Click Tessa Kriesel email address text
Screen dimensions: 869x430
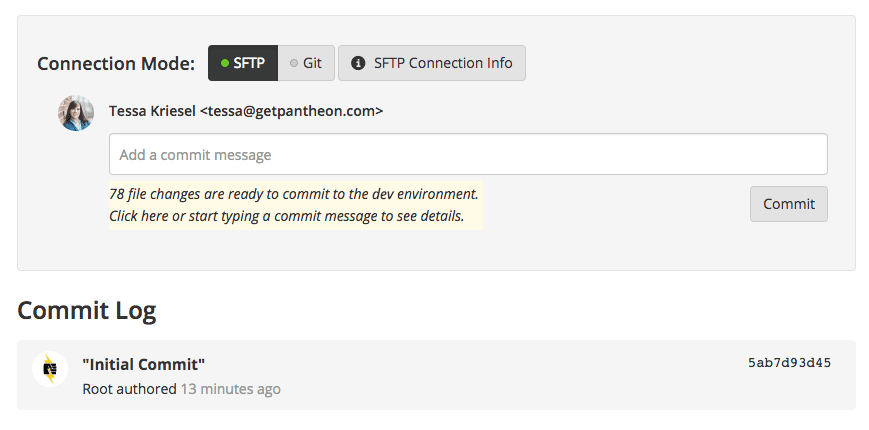[x=292, y=111]
